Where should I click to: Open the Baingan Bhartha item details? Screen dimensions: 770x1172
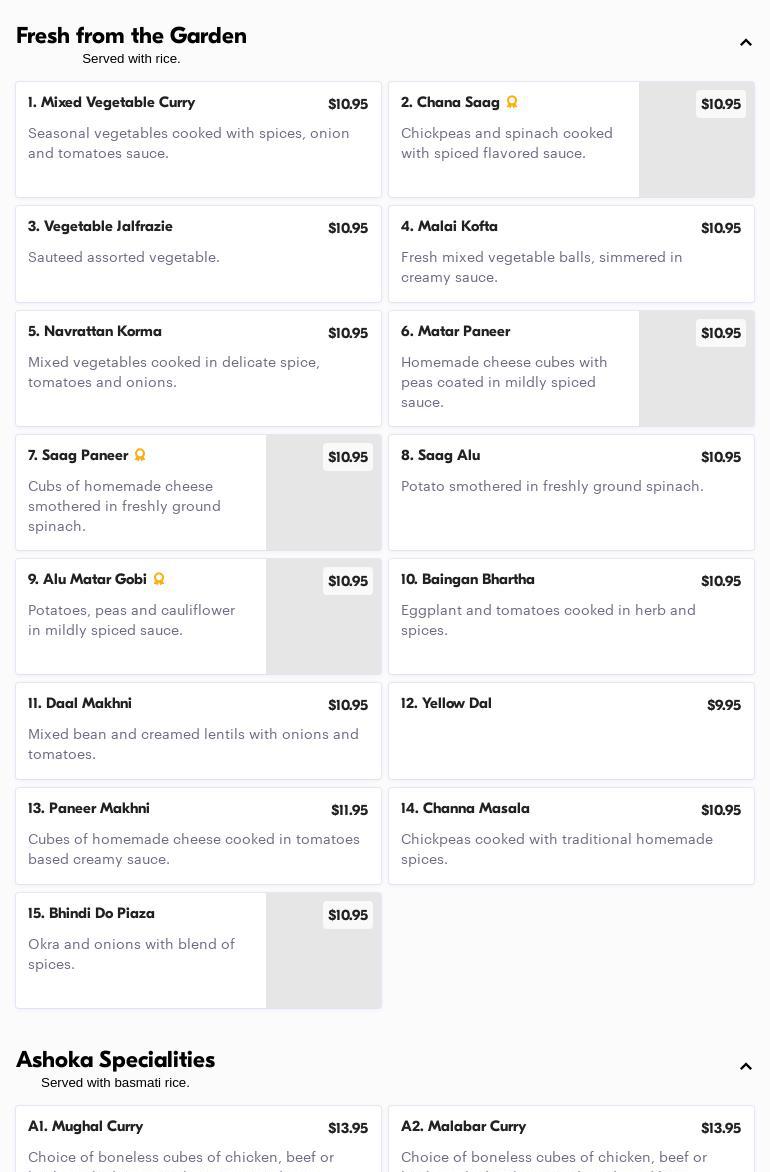571,616
